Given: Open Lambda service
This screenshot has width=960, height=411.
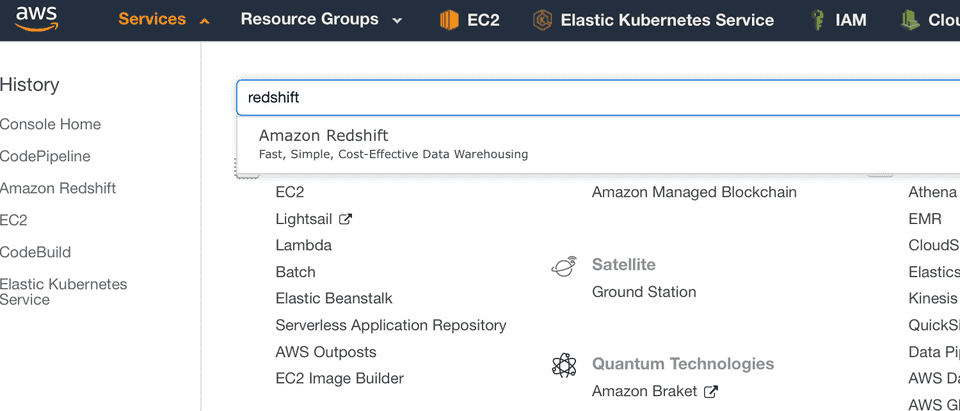Looking at the screenshot, I should point(303,245).
